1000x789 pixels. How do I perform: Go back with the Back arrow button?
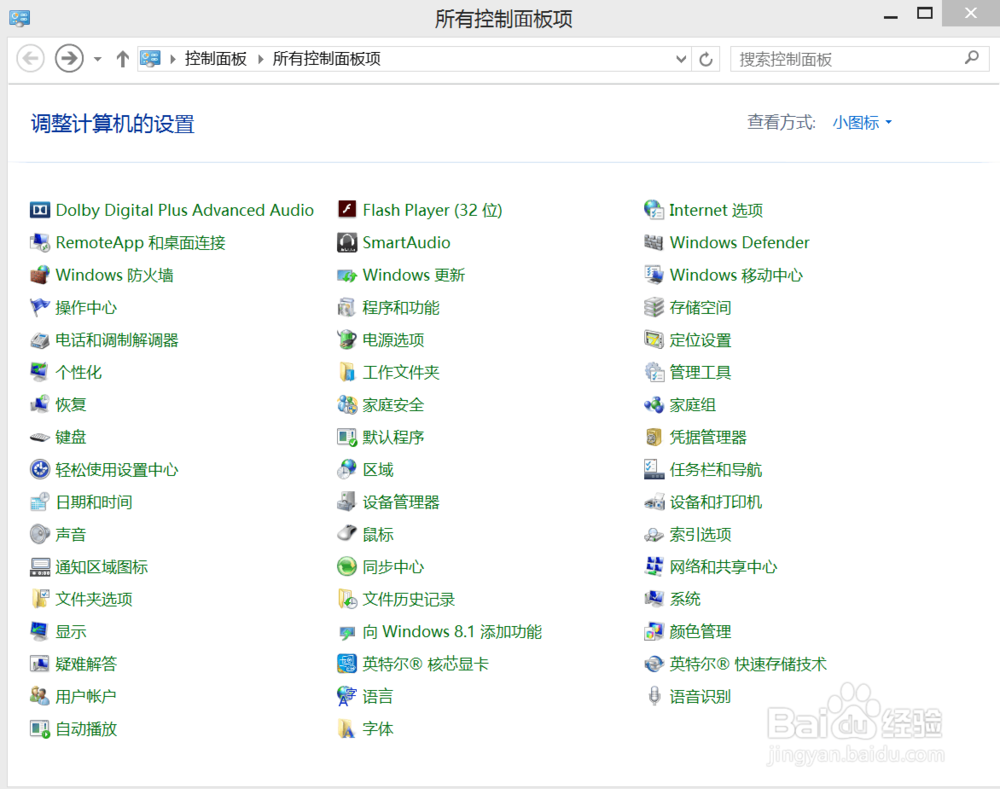(x=30, y=59)
